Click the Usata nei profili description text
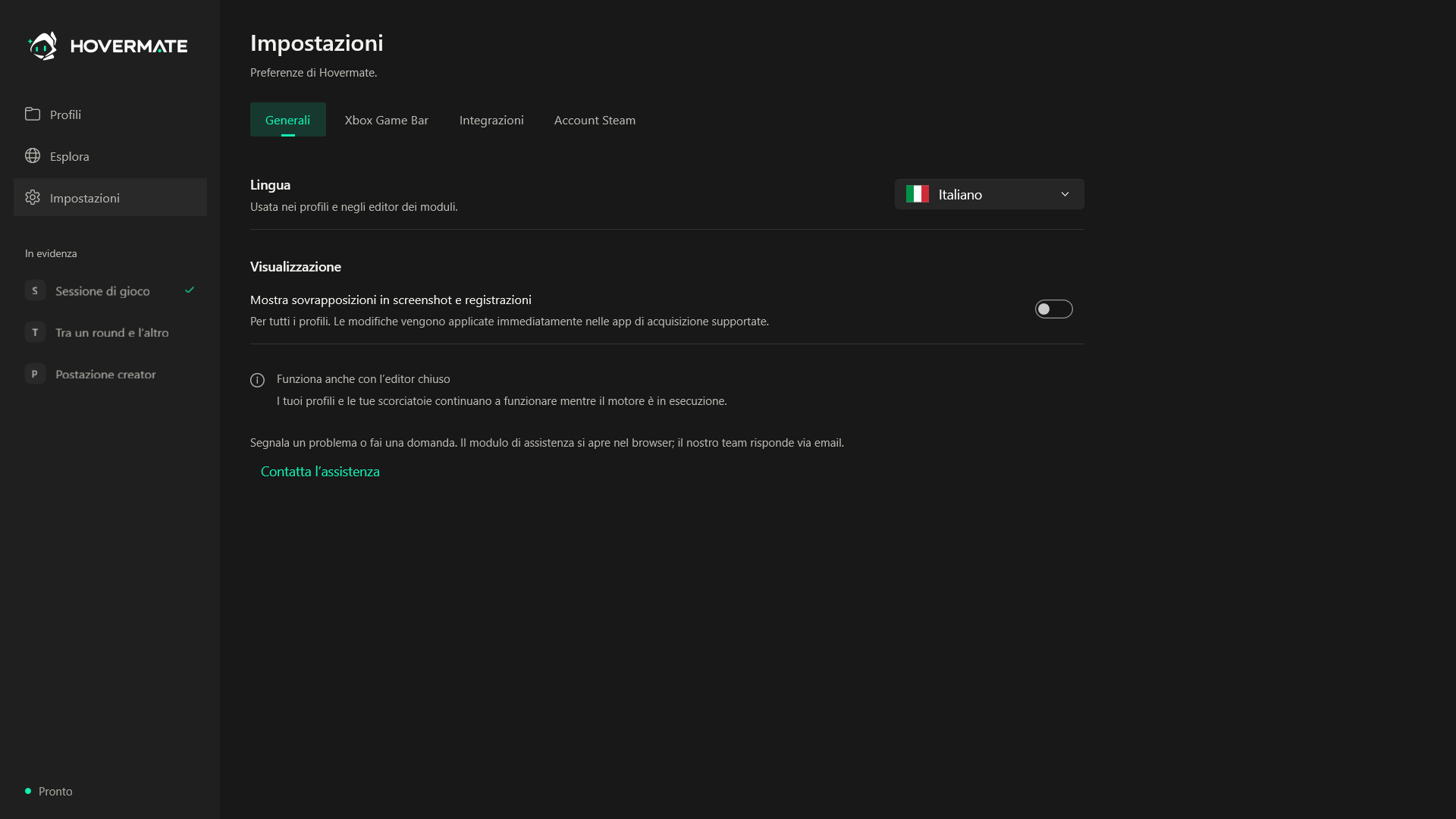Screen dimensions: 1456x819 tap(354, 206)
